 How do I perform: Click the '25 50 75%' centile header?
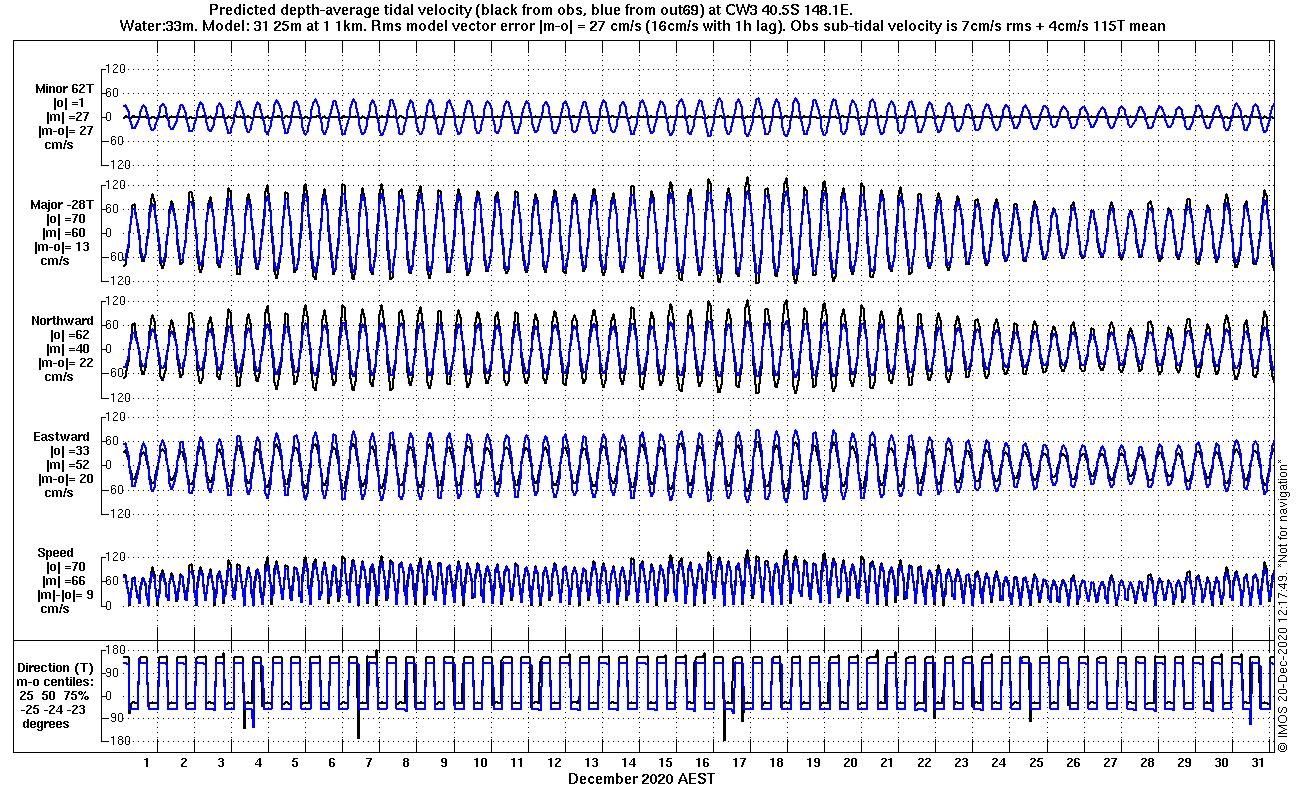click(55, 696)
